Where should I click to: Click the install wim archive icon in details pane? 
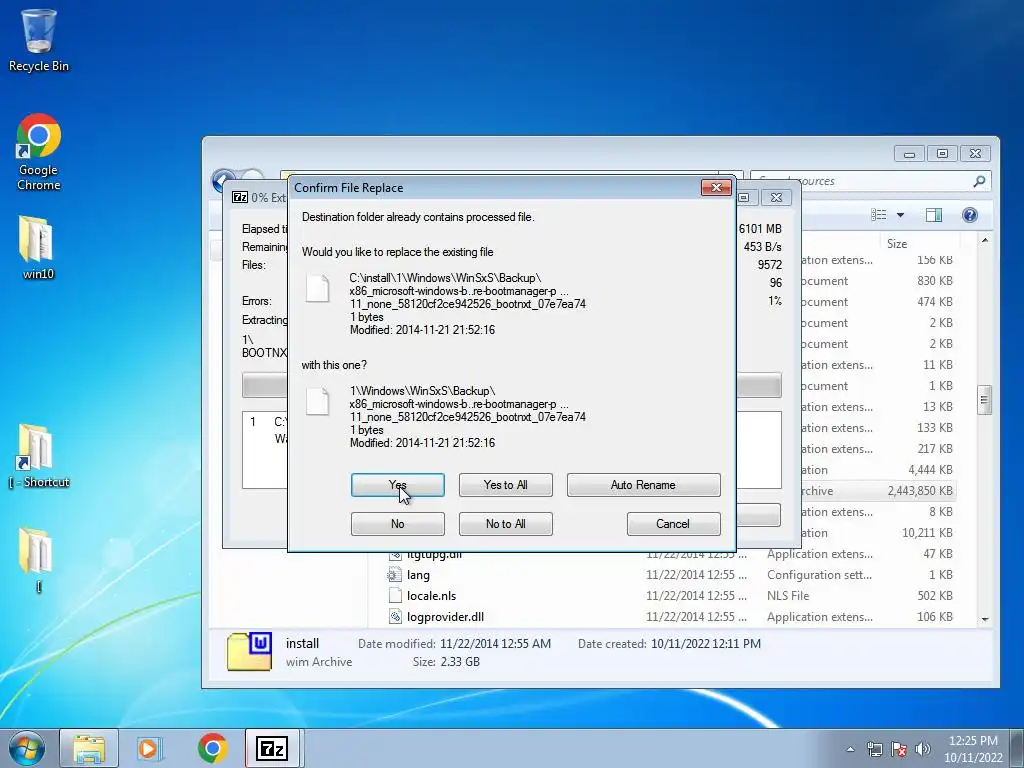point(249,652)
